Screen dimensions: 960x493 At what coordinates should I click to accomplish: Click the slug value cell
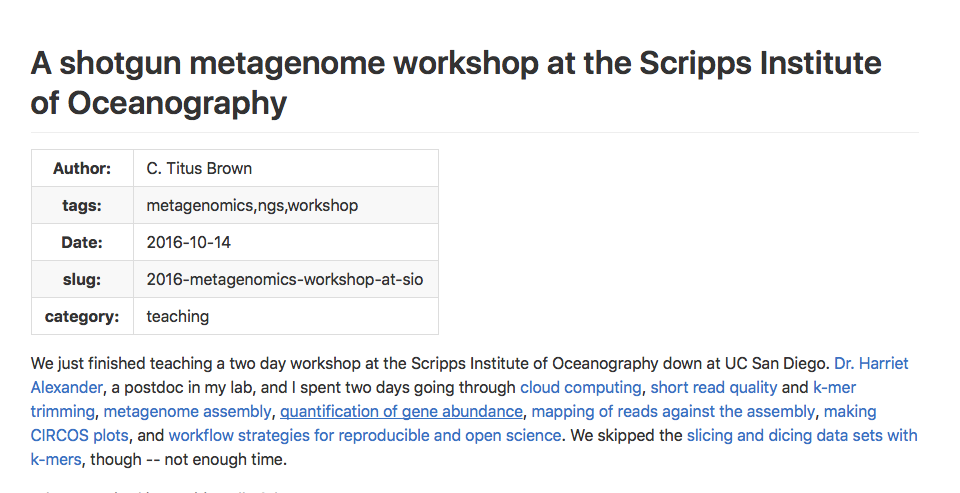(285, 280)
